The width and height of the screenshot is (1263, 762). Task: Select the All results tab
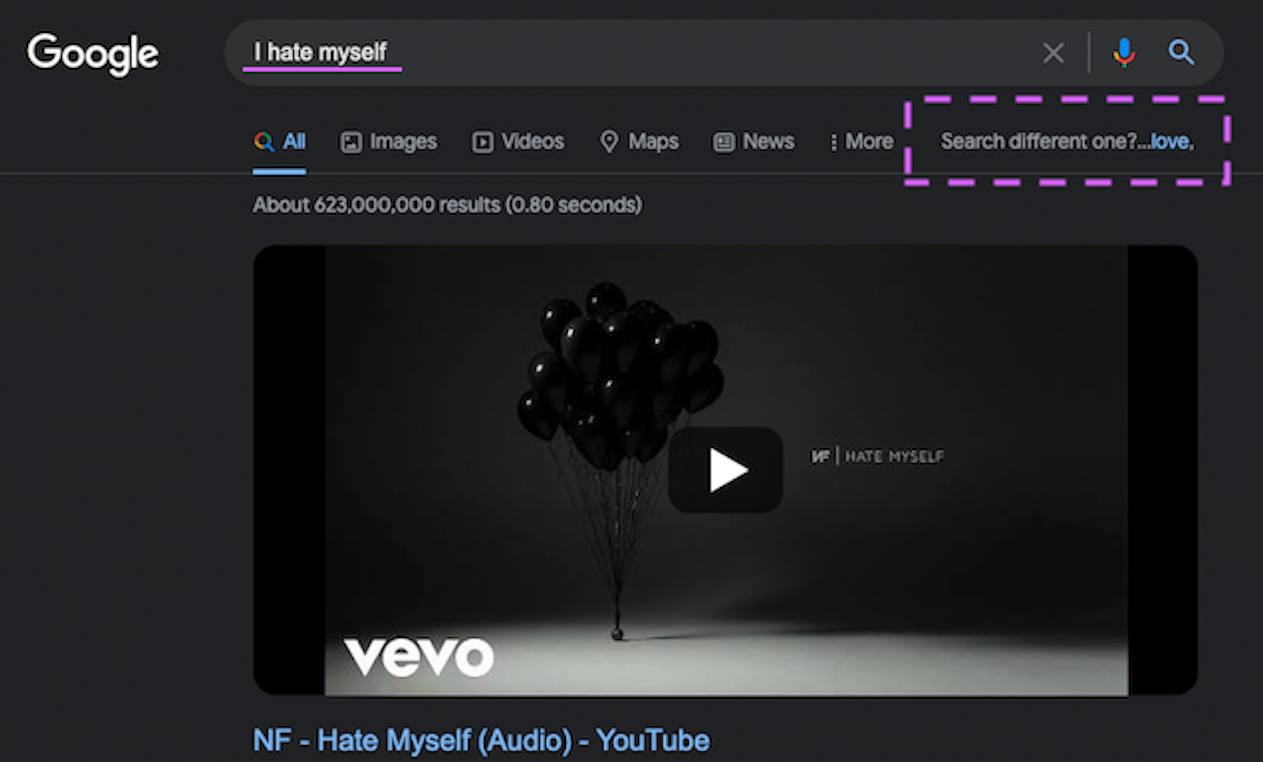tap(280, 142)
